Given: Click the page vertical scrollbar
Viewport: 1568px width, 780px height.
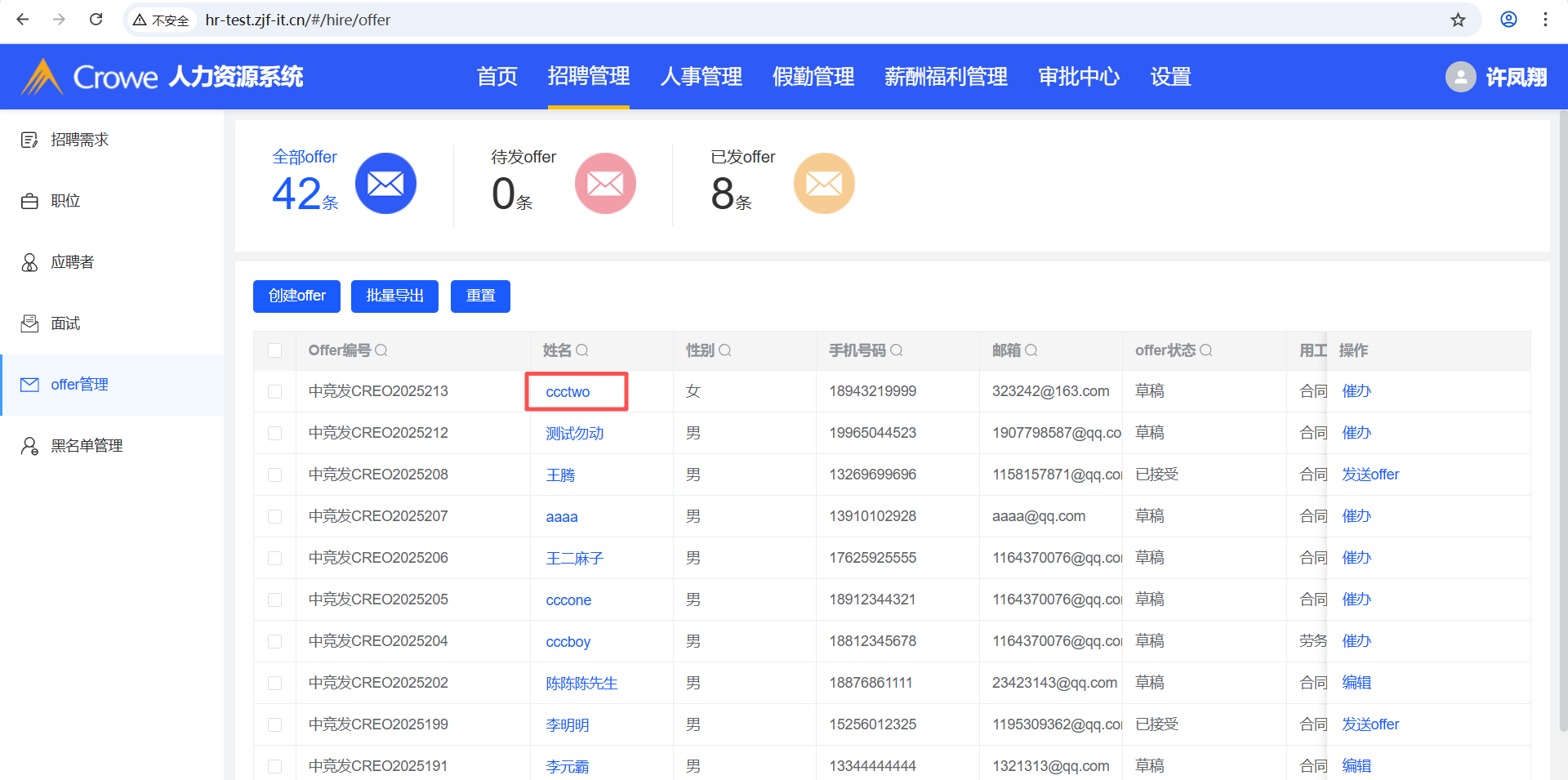Looking at the screenshot, I should tap(1562, 408).
